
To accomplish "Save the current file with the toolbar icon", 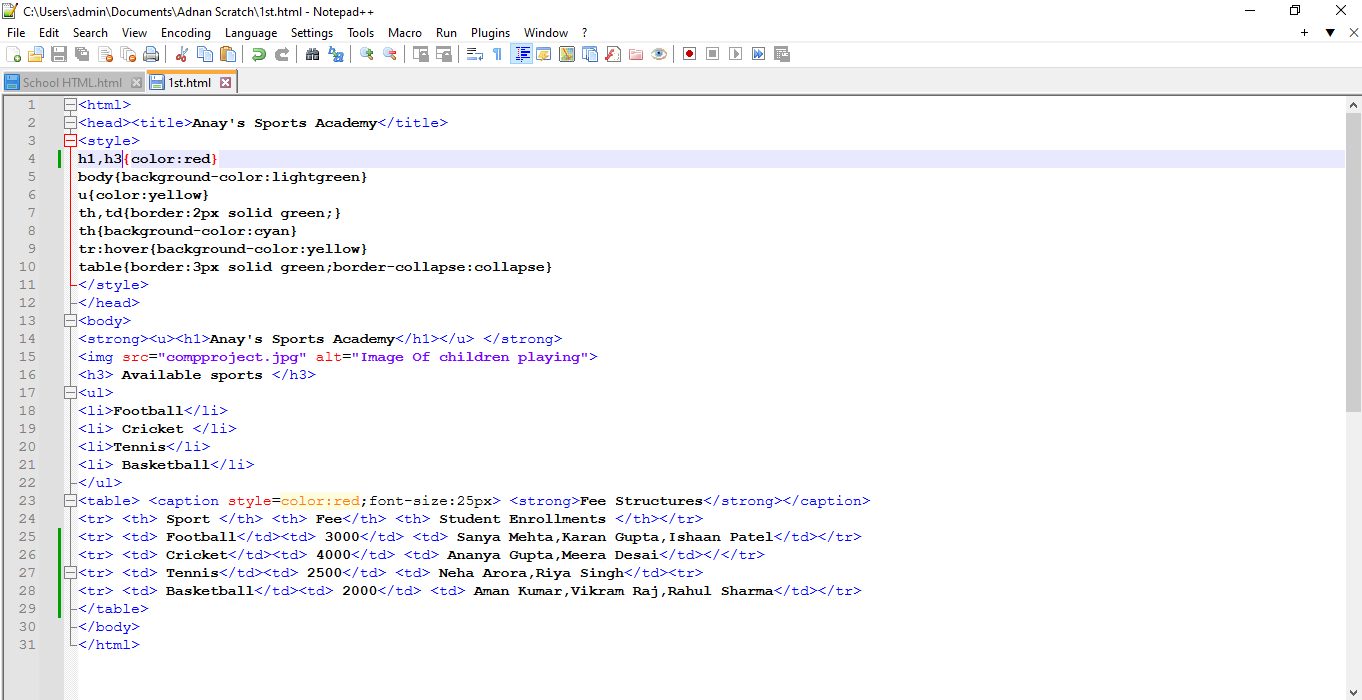I will [x=59, y=54].
